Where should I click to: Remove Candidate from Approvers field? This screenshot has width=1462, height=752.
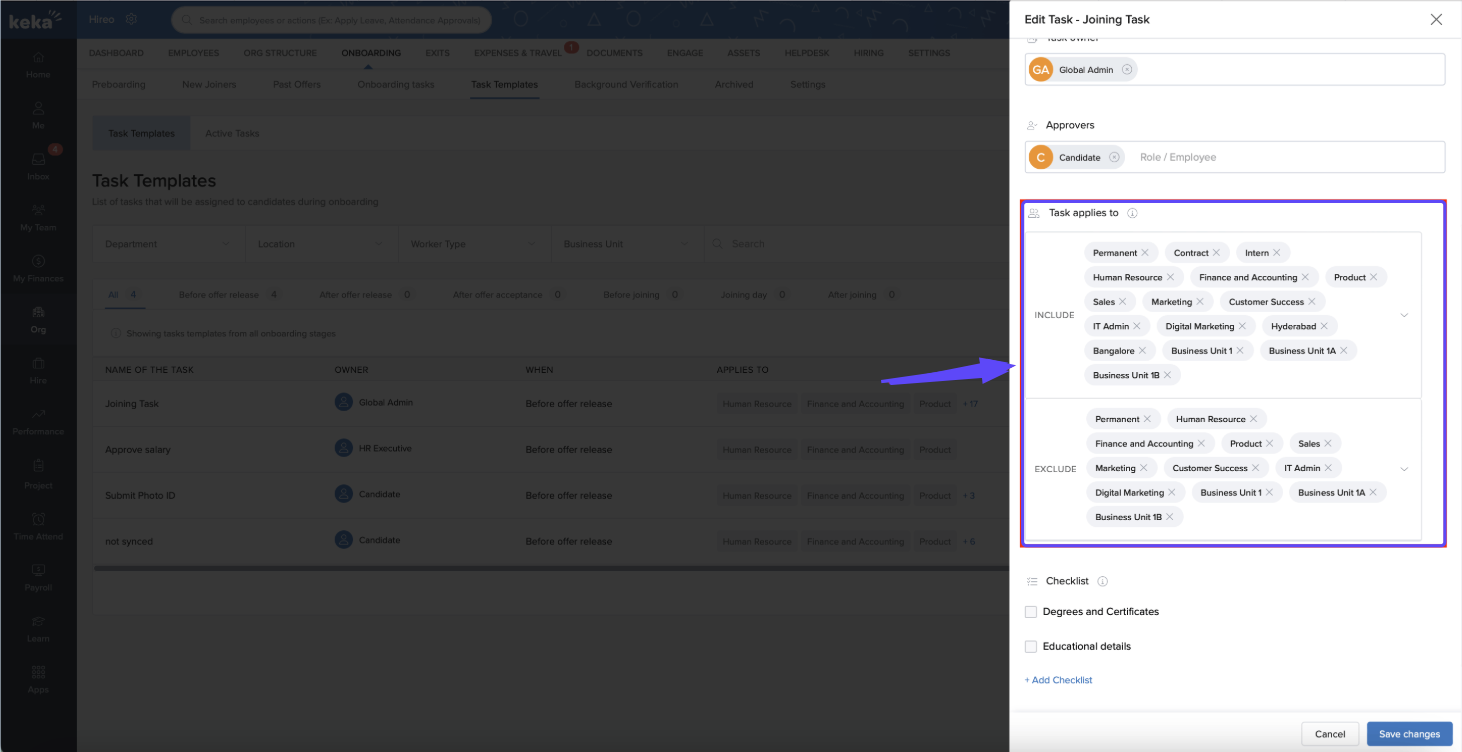tap(1114, 157)
